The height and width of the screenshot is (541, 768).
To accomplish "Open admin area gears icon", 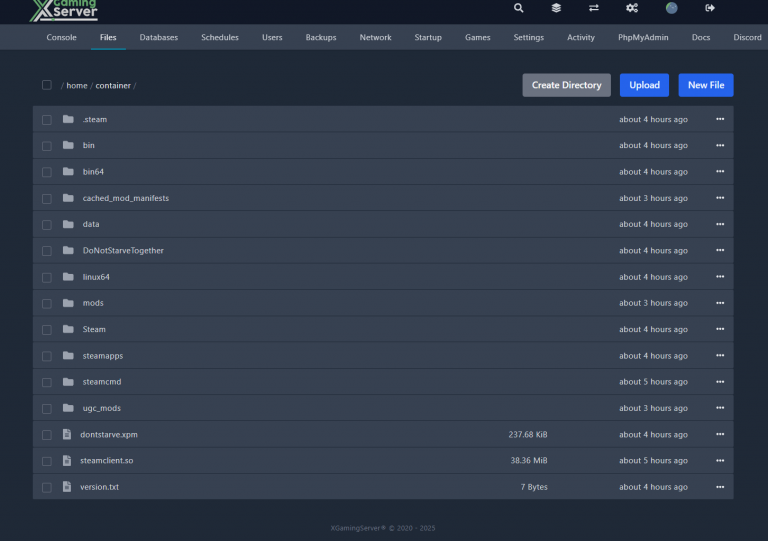I will (x=632, y=8).
